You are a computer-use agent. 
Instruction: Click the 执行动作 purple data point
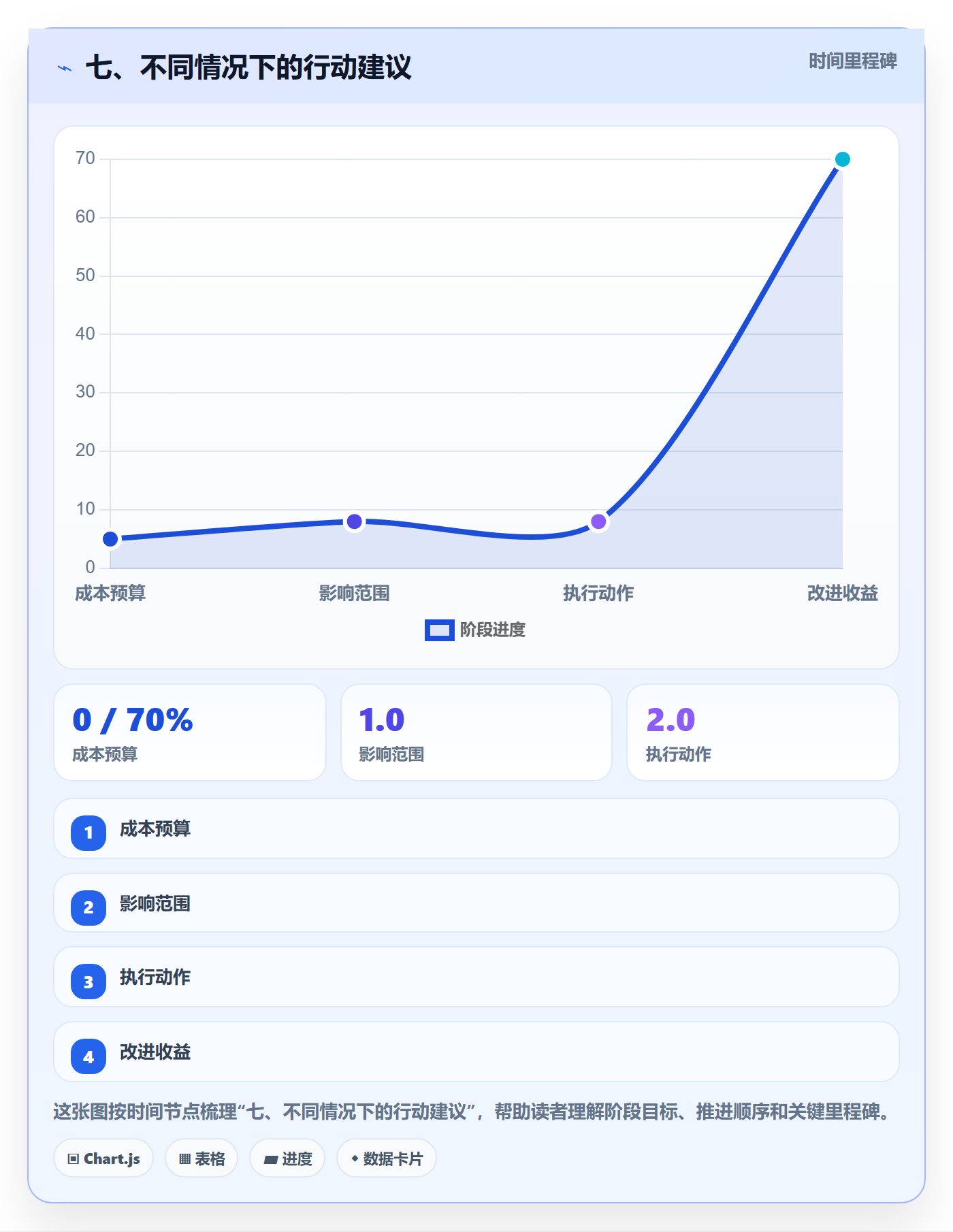(x=598, y=521)
